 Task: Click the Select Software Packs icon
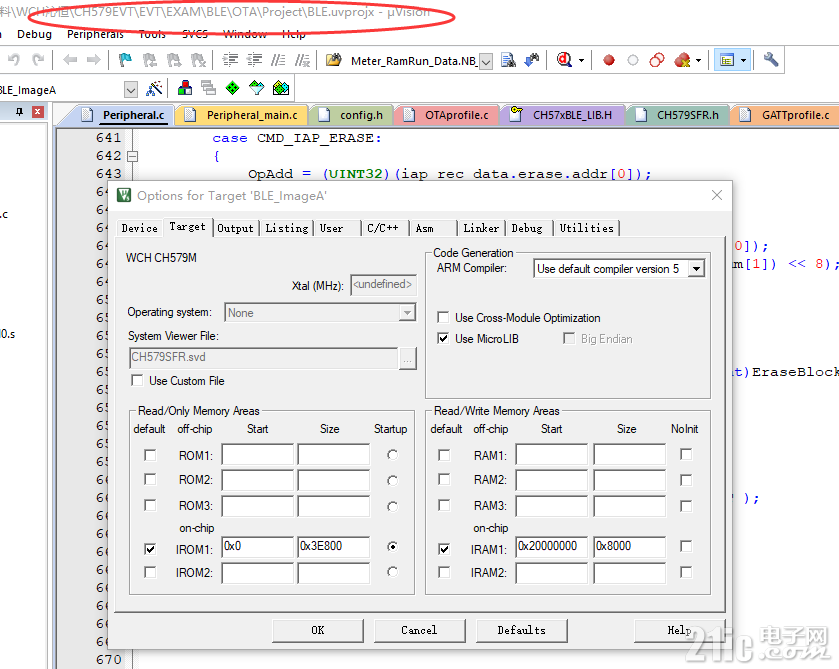point(256,88)
